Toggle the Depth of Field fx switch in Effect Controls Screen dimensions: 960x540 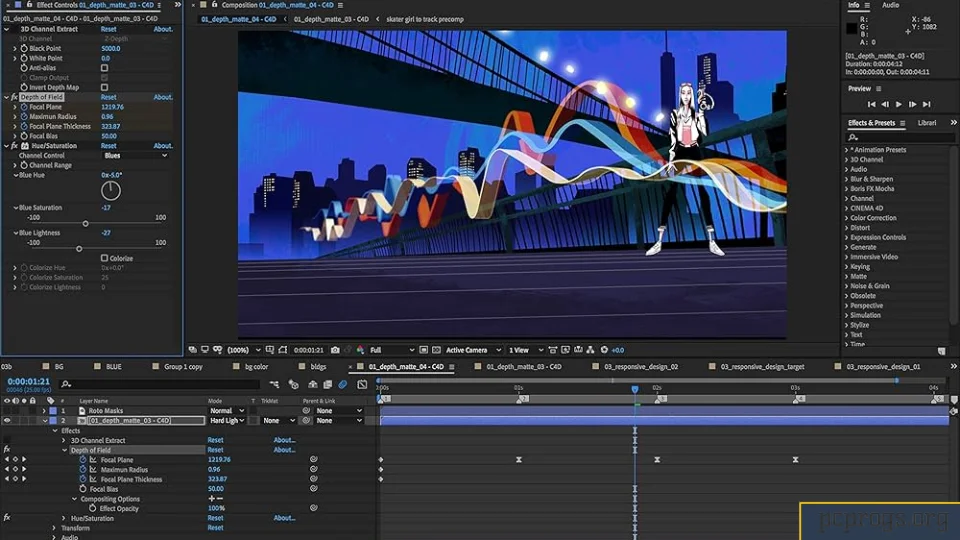(x=15, y=97)
